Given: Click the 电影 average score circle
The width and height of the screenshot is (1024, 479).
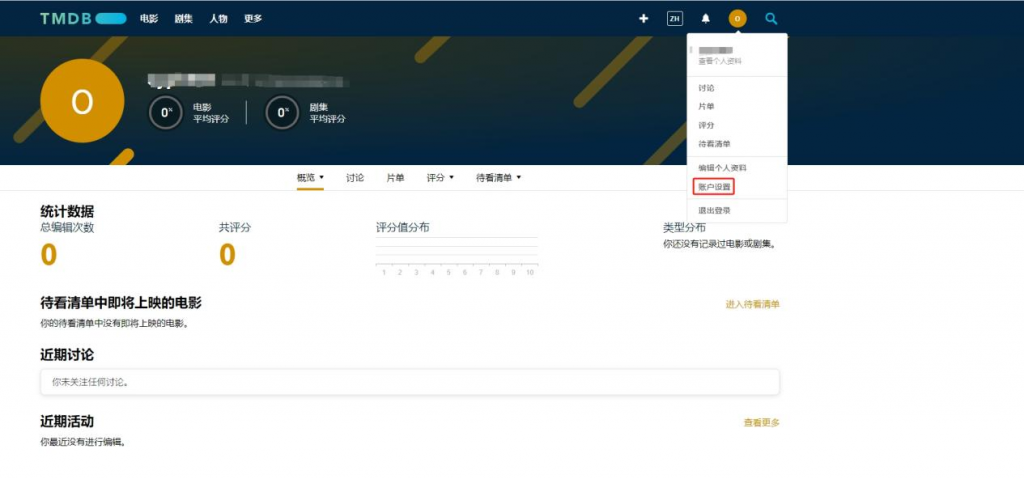Looking at the screenshot, I should (166, 112).
